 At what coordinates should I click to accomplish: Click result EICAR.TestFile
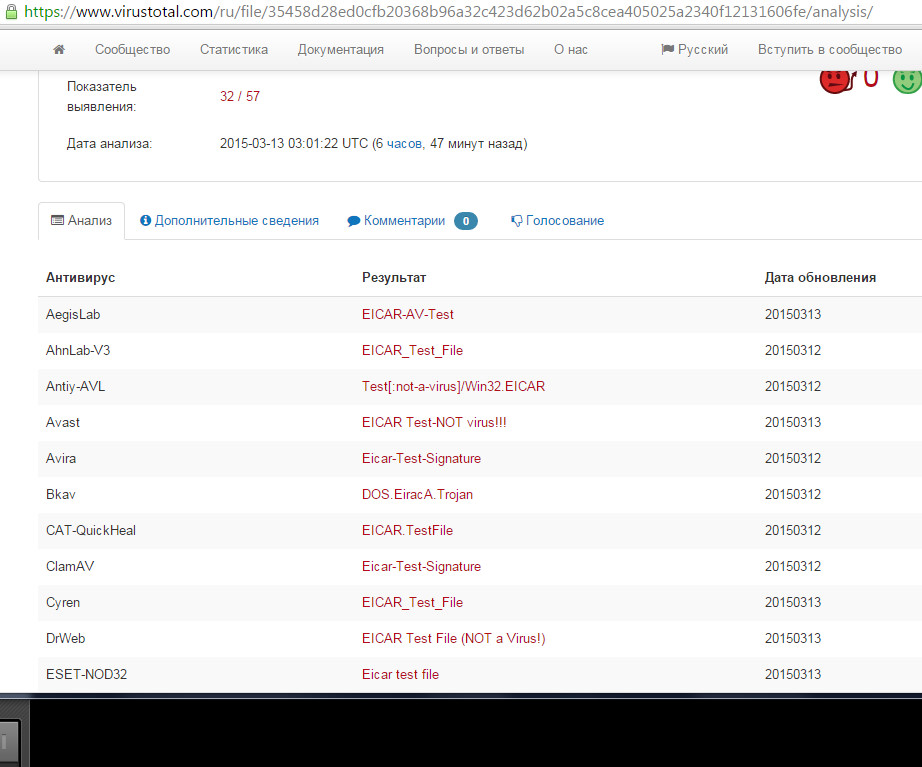pyautogui.click(x=407, y=531)
